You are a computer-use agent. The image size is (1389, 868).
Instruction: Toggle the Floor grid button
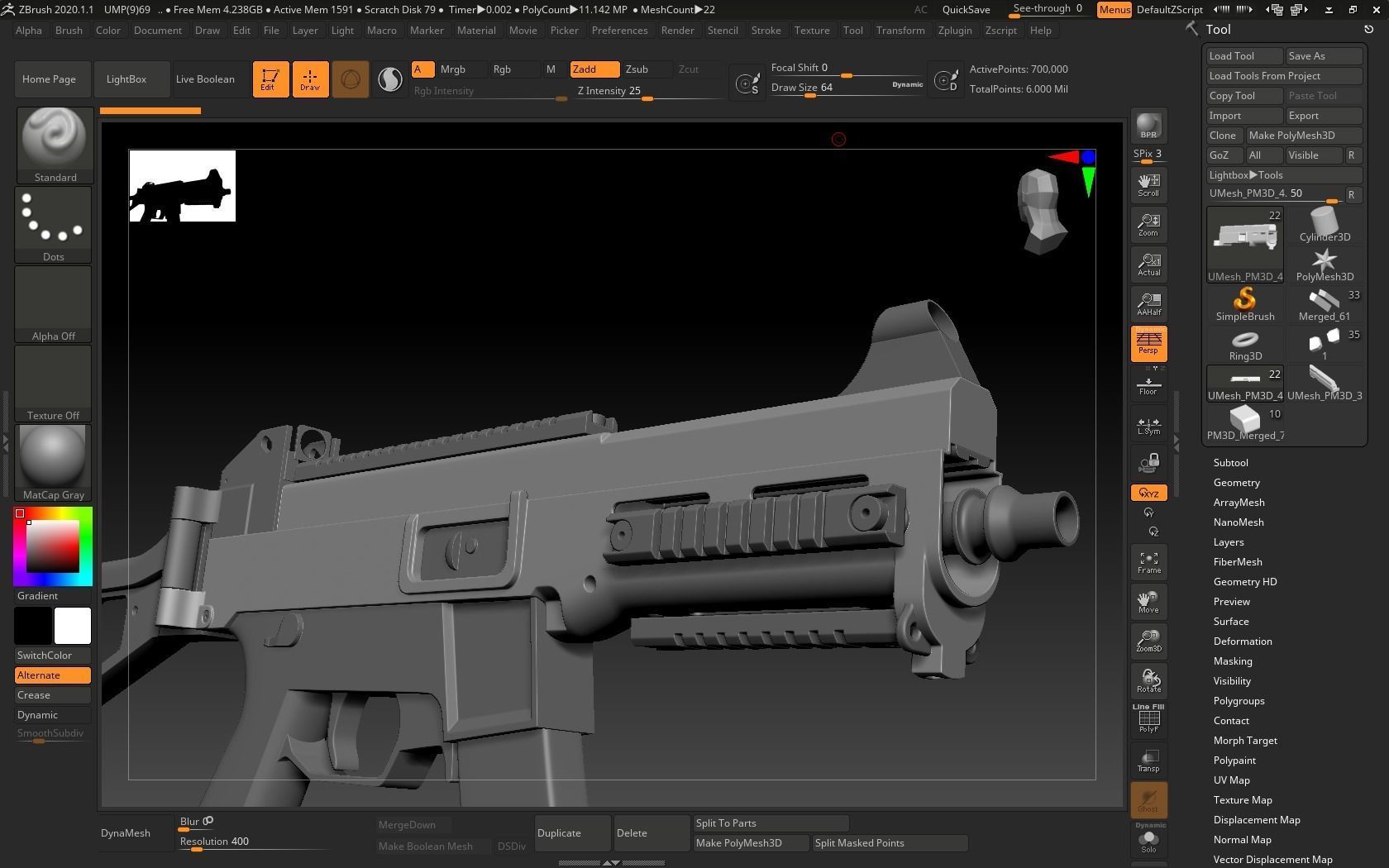(1148, 384)
